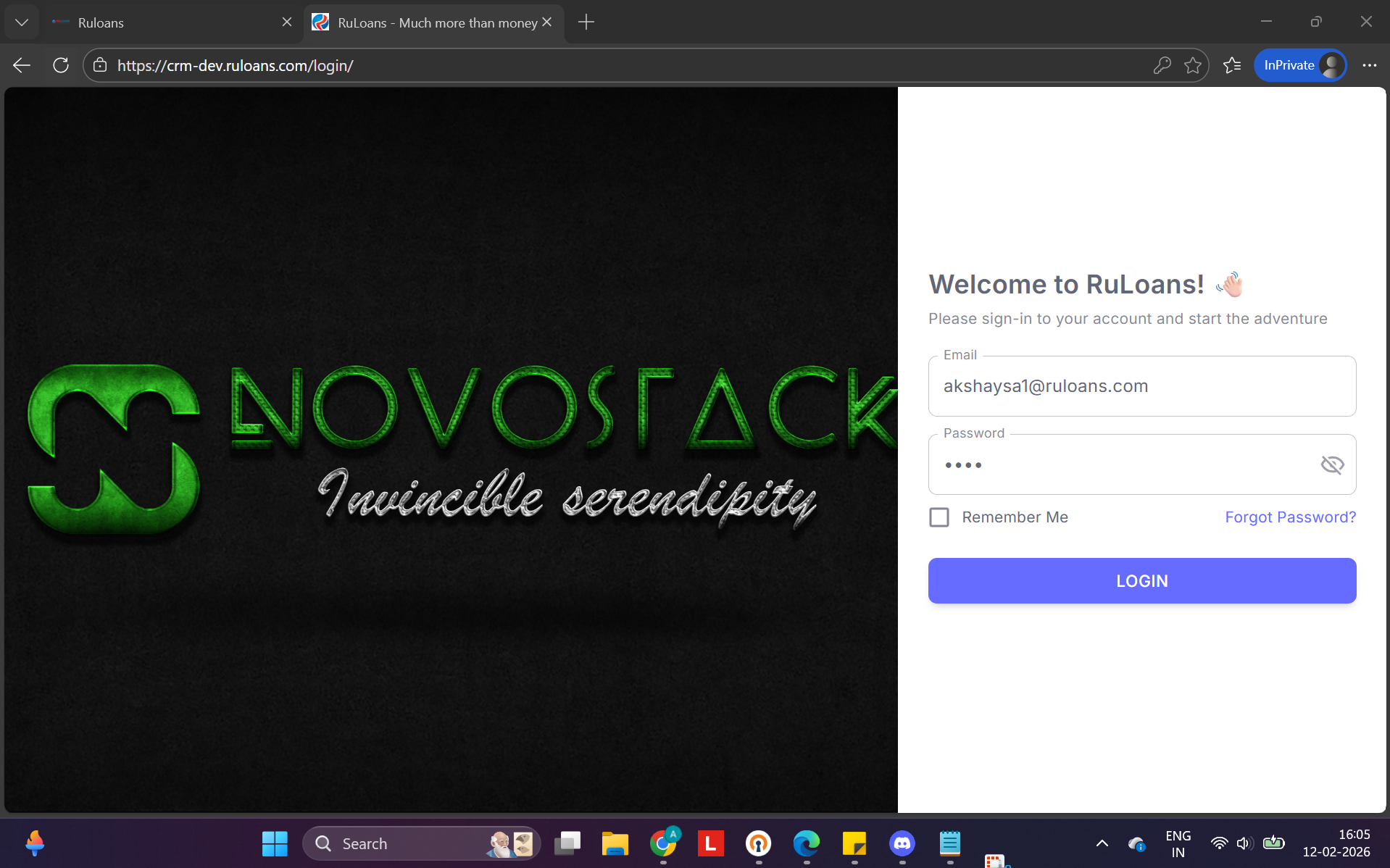Open Discord from the taskbar
This screenshot has width=1390, height=868.
pyautogui.click(x=902, y=843)
